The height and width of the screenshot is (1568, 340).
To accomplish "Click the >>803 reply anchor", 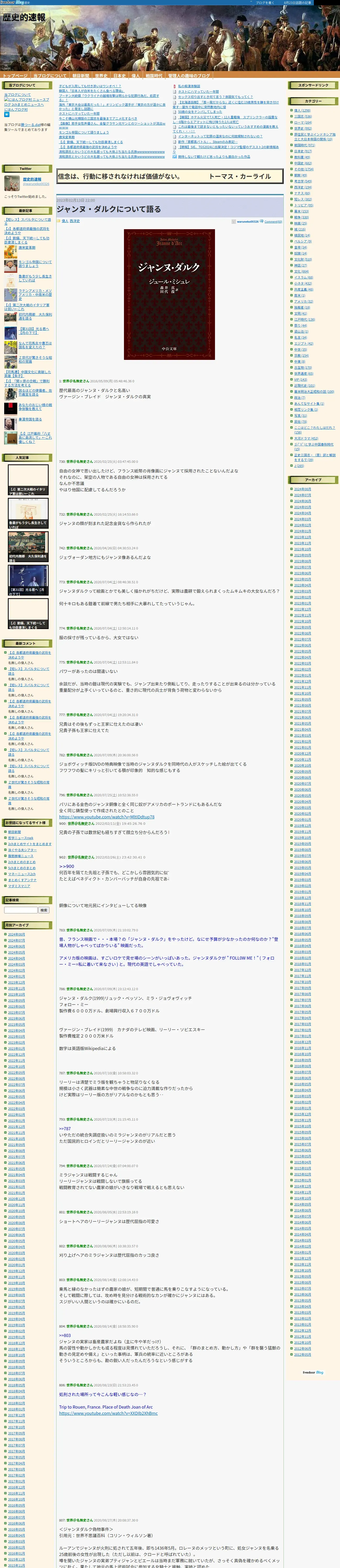I will [65, 1335].
